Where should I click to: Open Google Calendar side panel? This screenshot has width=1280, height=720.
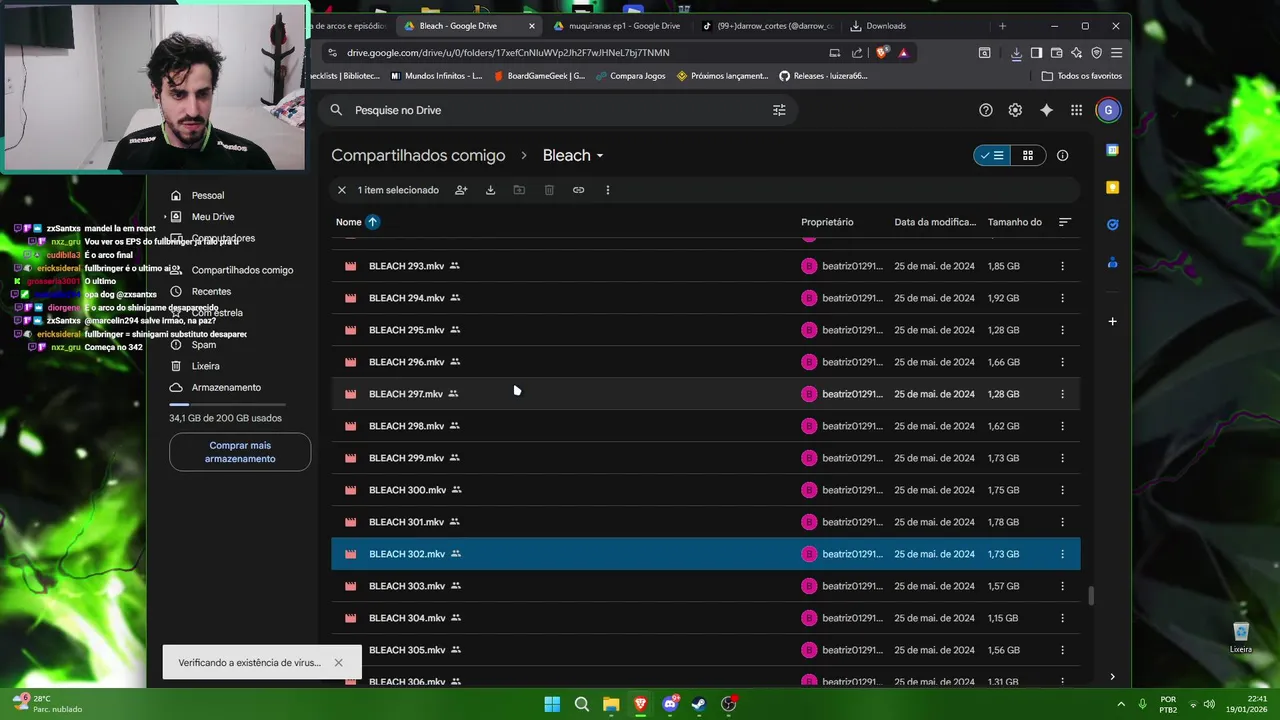coord(1112,150)
